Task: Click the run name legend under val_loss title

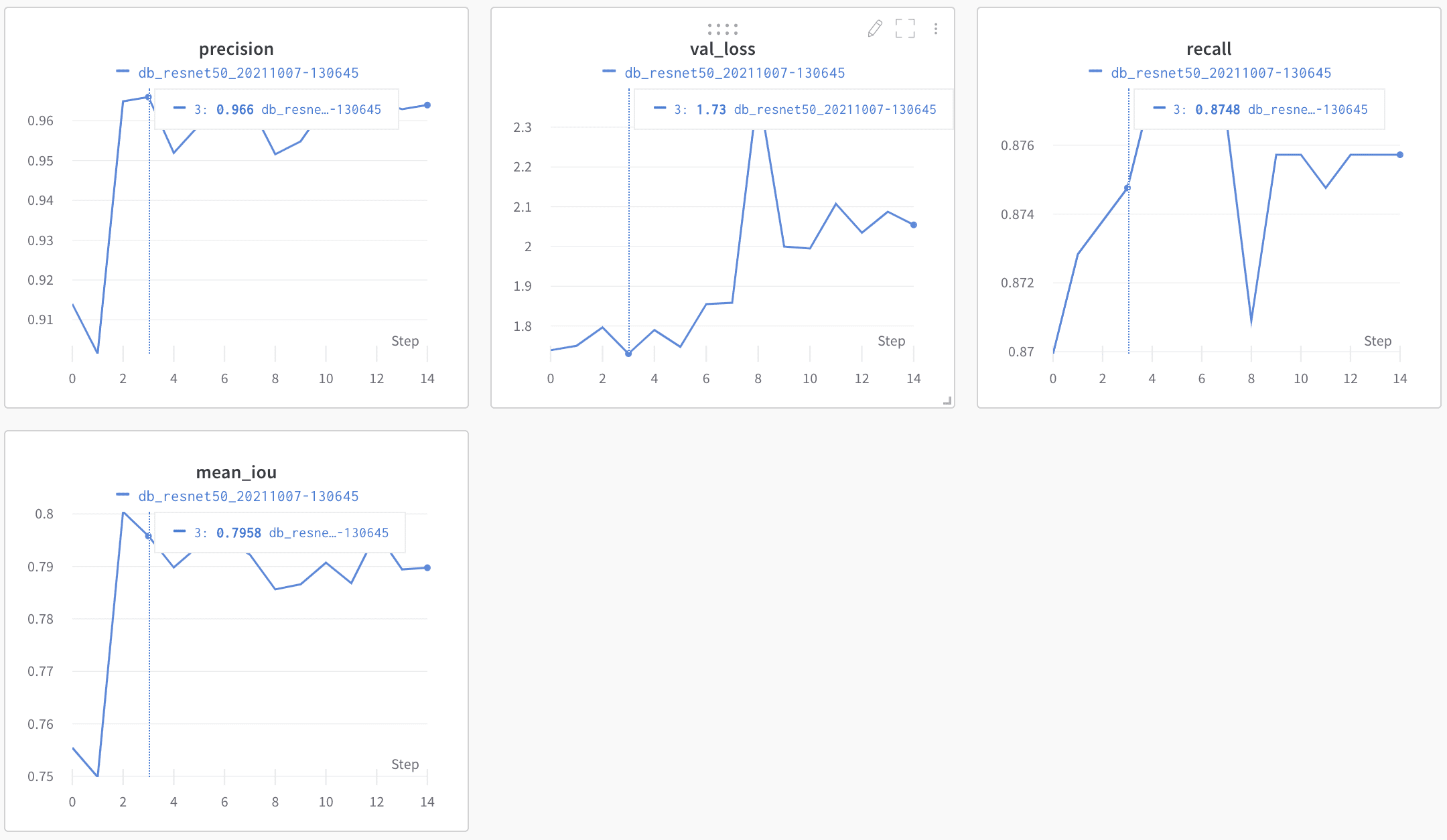Action: pos(734,73)
